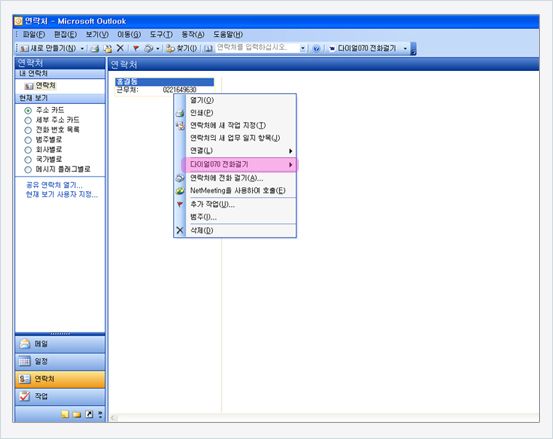
Task: Choose 삭제(D) in the context menu
Action: (x=235, y=231)
